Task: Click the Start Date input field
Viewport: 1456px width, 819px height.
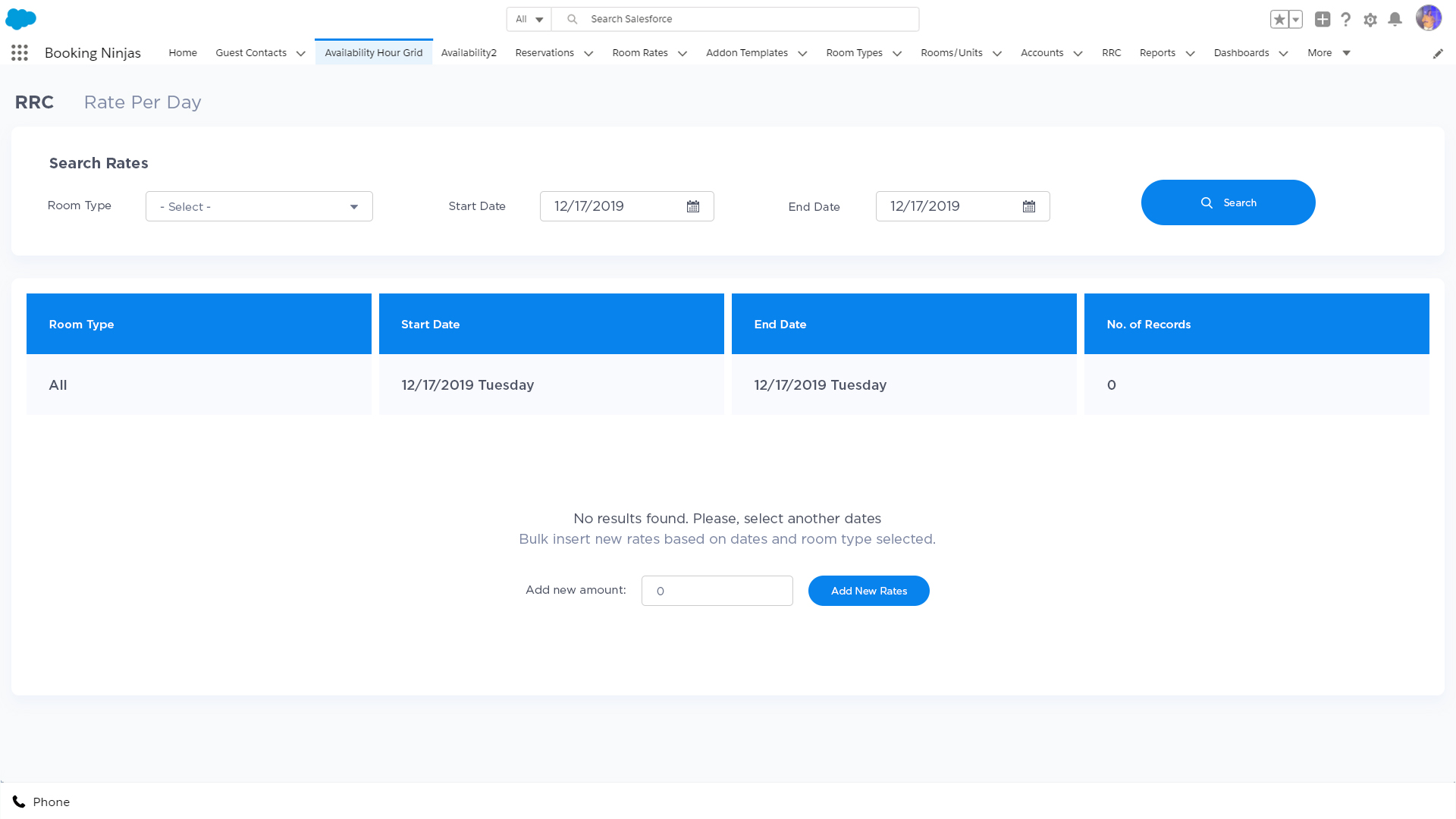Action: point(627,206)
